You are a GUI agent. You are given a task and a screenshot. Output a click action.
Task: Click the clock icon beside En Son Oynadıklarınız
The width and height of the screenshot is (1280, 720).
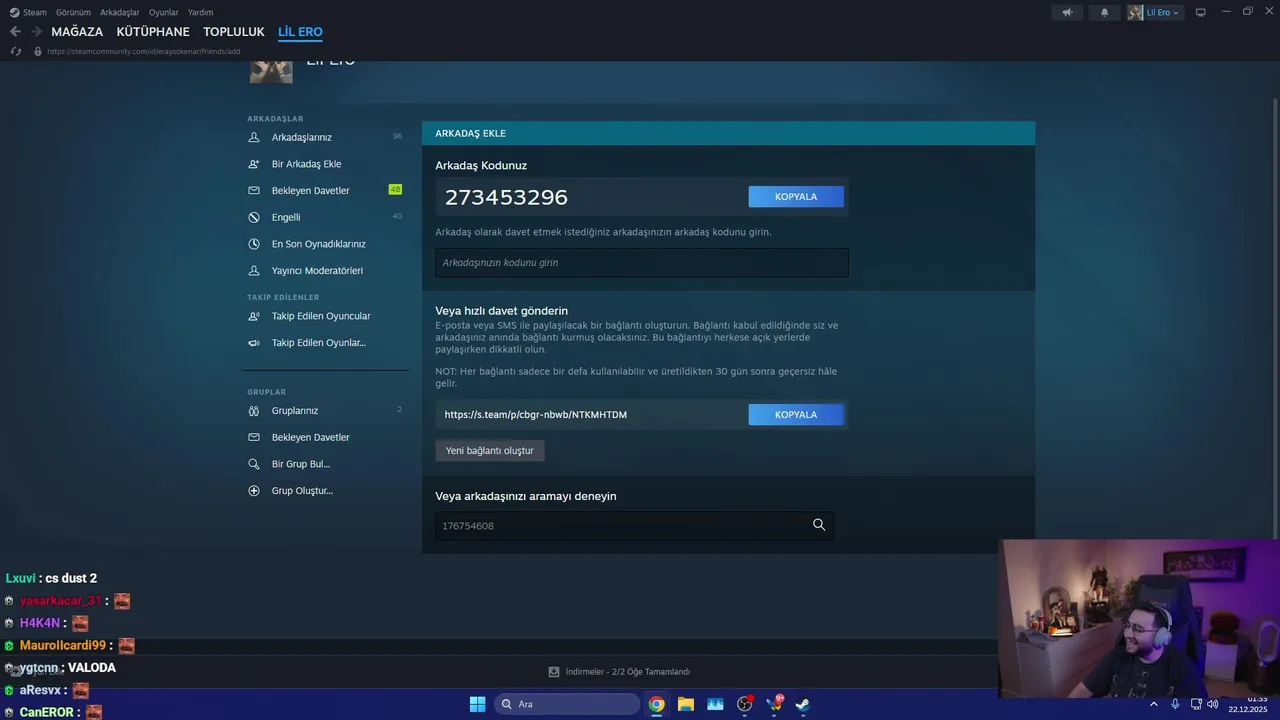click(253, 244)
